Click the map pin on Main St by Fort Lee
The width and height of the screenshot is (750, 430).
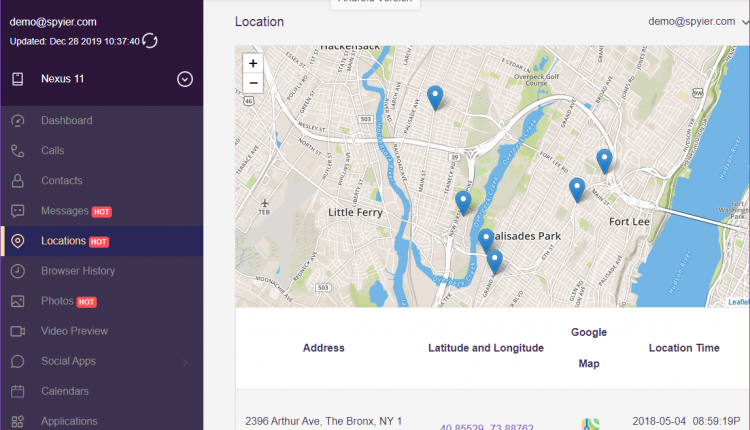[x=577, y=190]
